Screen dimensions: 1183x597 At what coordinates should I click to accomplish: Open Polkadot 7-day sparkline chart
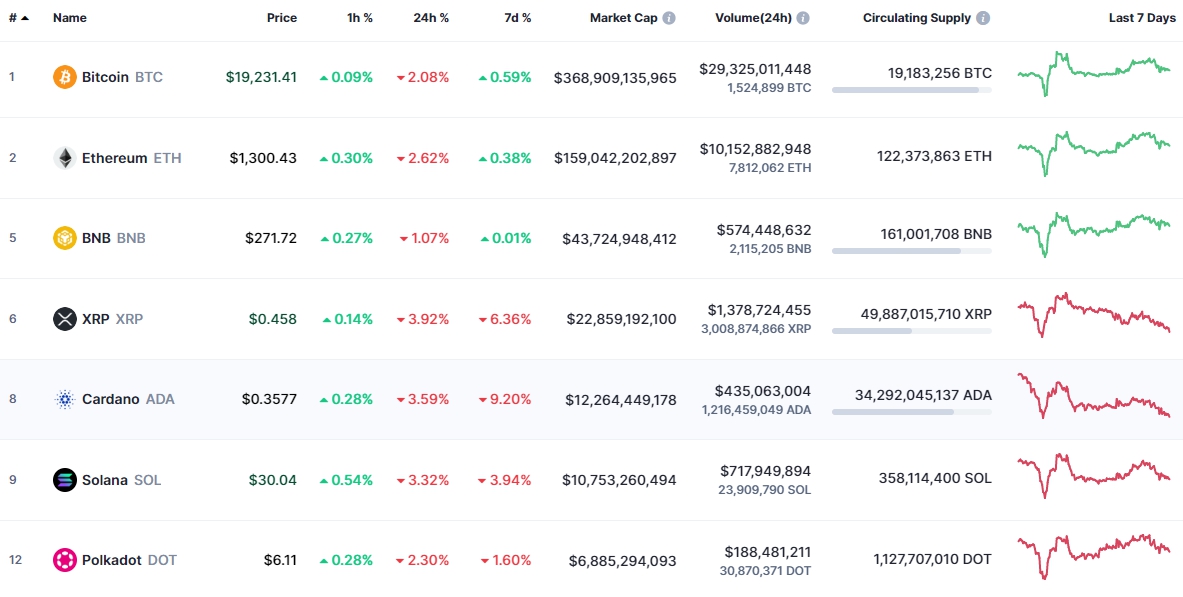tap(1094, 556)
